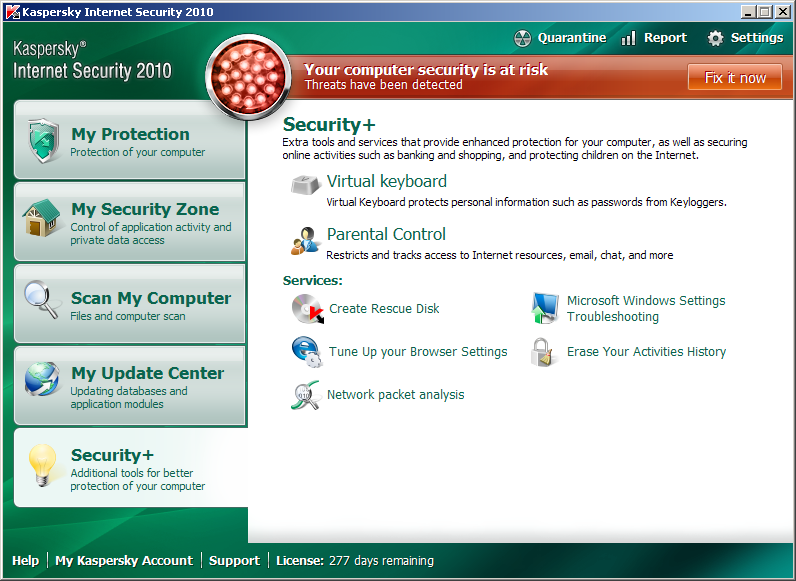Screen dimensions: 796x581
Task: Open the Report link text
Action: pos(665,38)
